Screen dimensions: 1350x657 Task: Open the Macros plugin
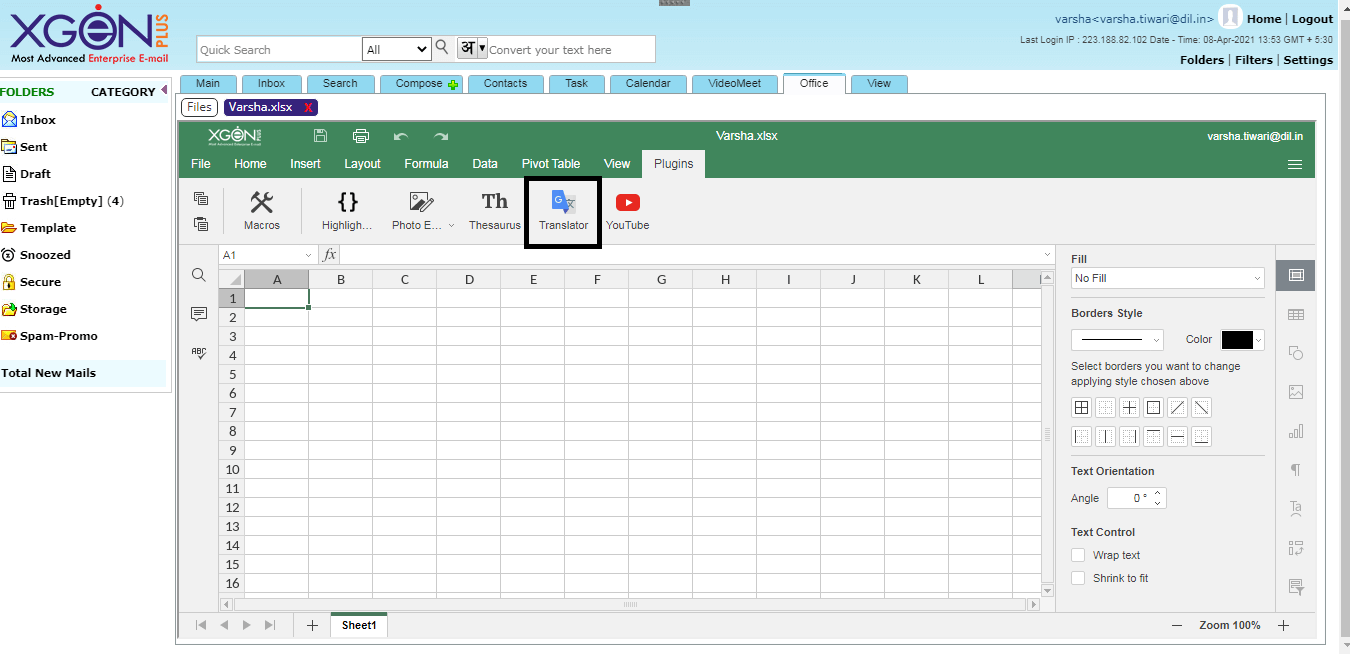[262, 211]
